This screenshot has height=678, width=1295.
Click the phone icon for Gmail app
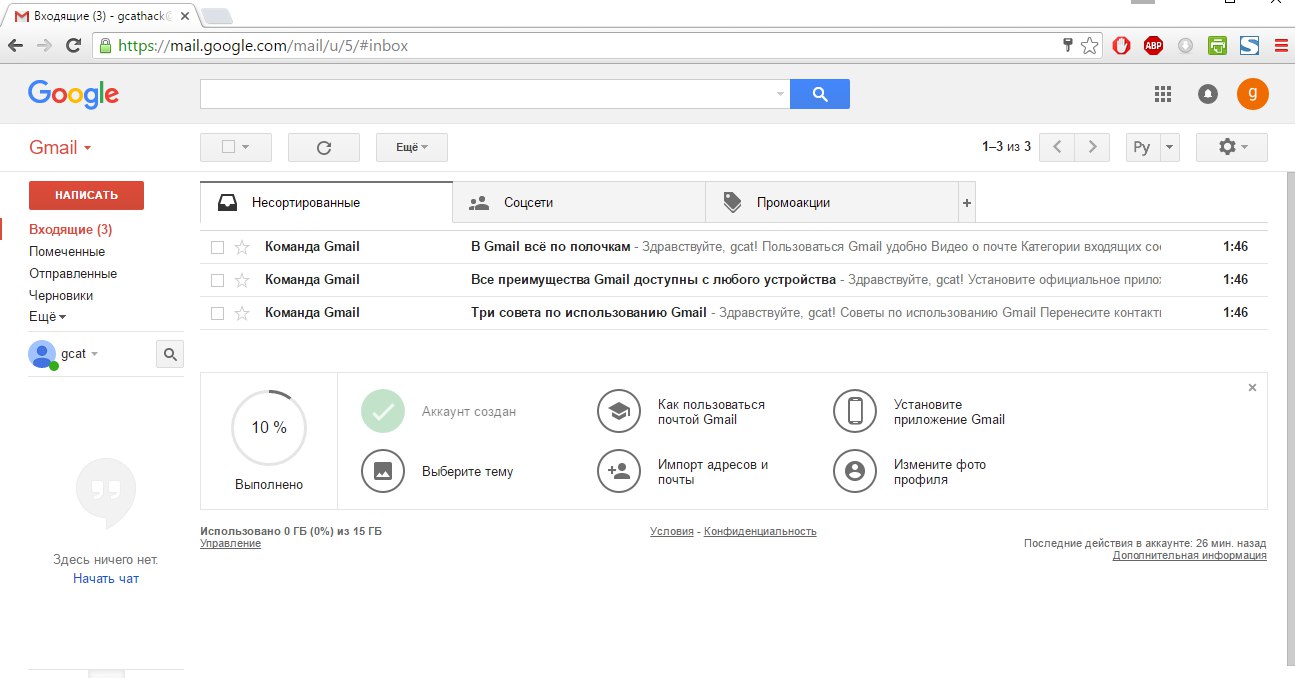(855, 411)
